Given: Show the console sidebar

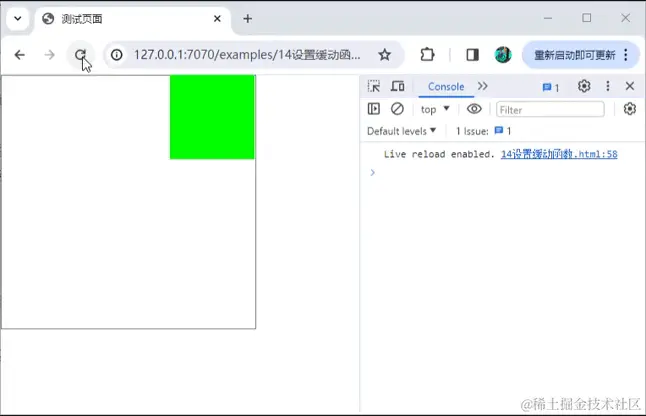Looking at the screenshot, I should pyautogui.click(x=374, y=109).
